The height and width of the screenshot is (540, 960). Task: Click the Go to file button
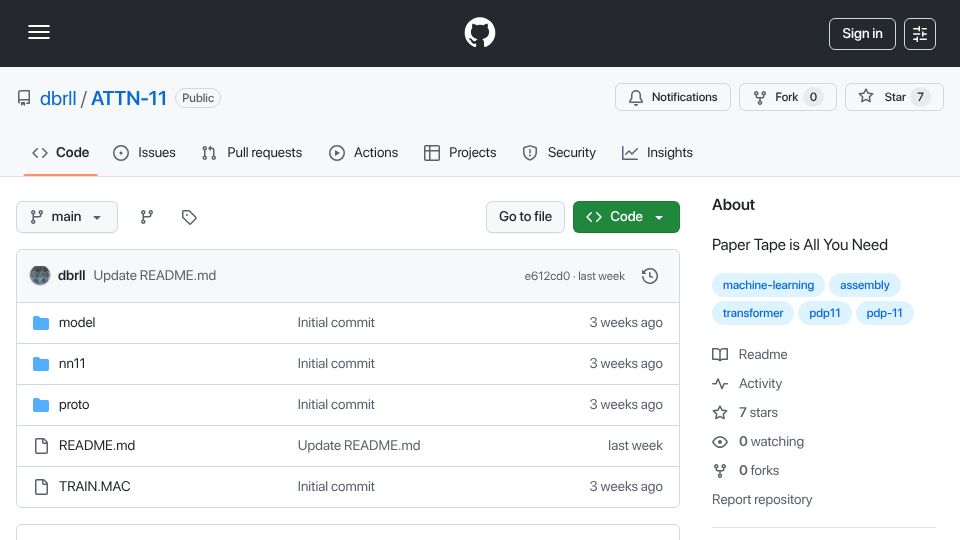click(x=525, y=217)
